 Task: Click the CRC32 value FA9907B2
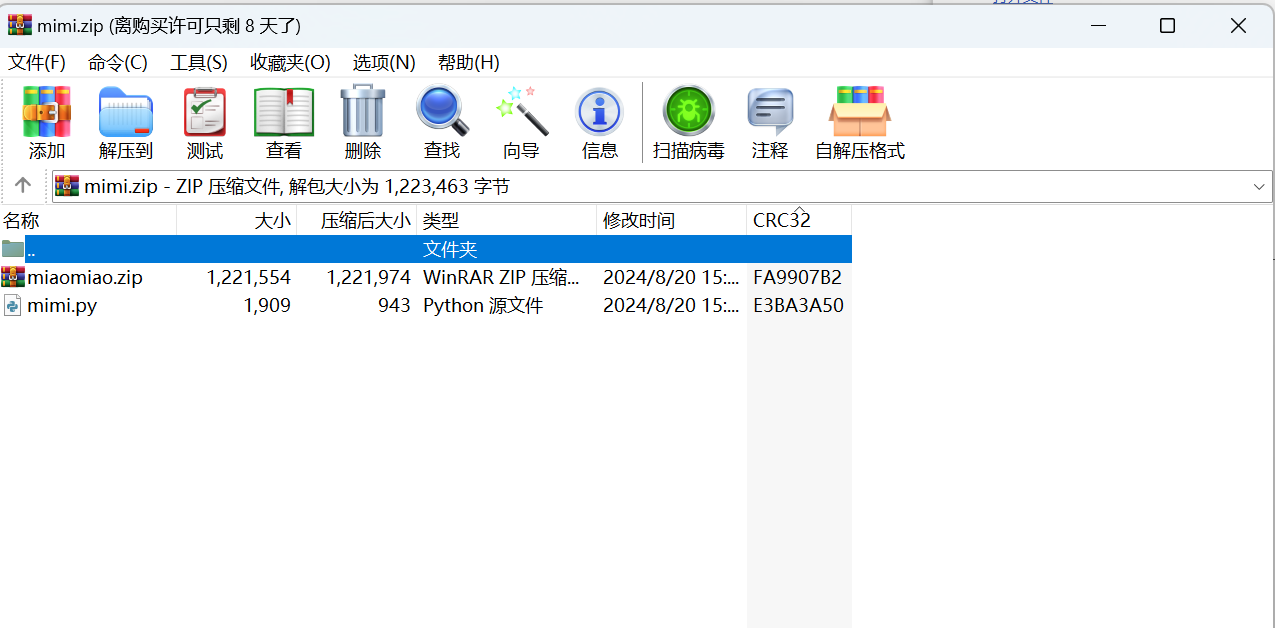[798, 277]
